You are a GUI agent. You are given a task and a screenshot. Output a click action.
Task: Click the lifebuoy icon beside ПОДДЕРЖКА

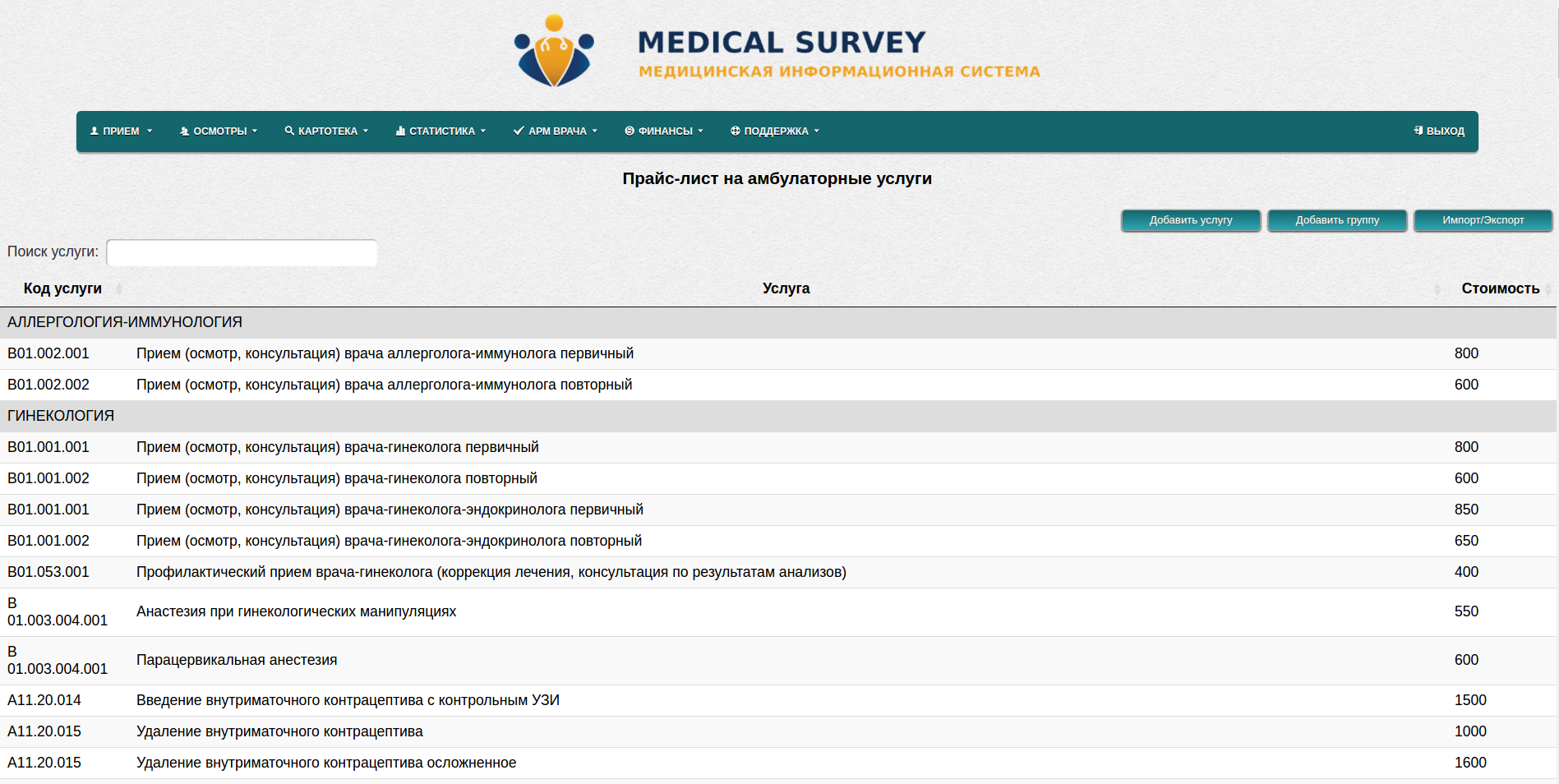736,131
